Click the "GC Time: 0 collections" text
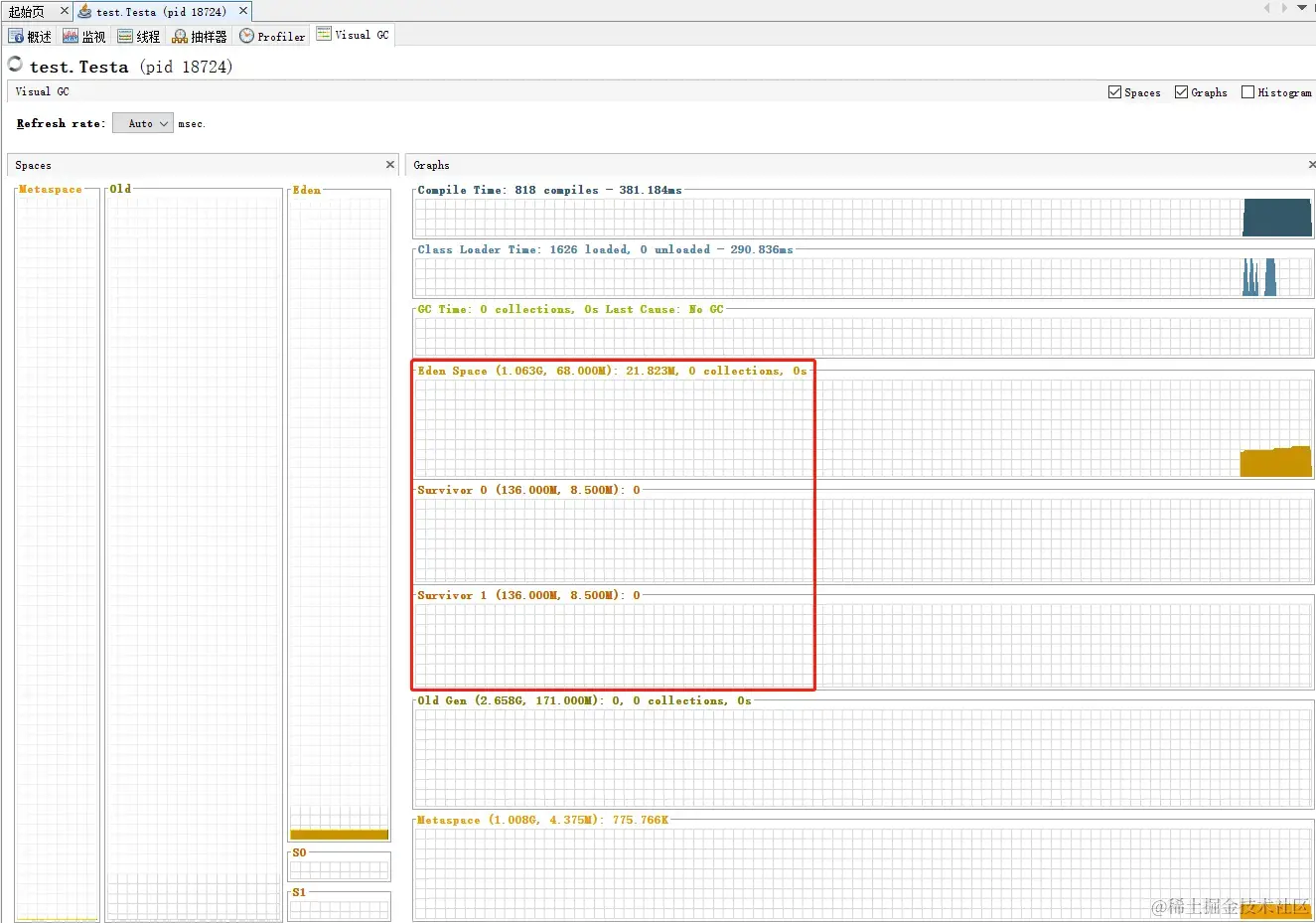 [x=496, y=309]
